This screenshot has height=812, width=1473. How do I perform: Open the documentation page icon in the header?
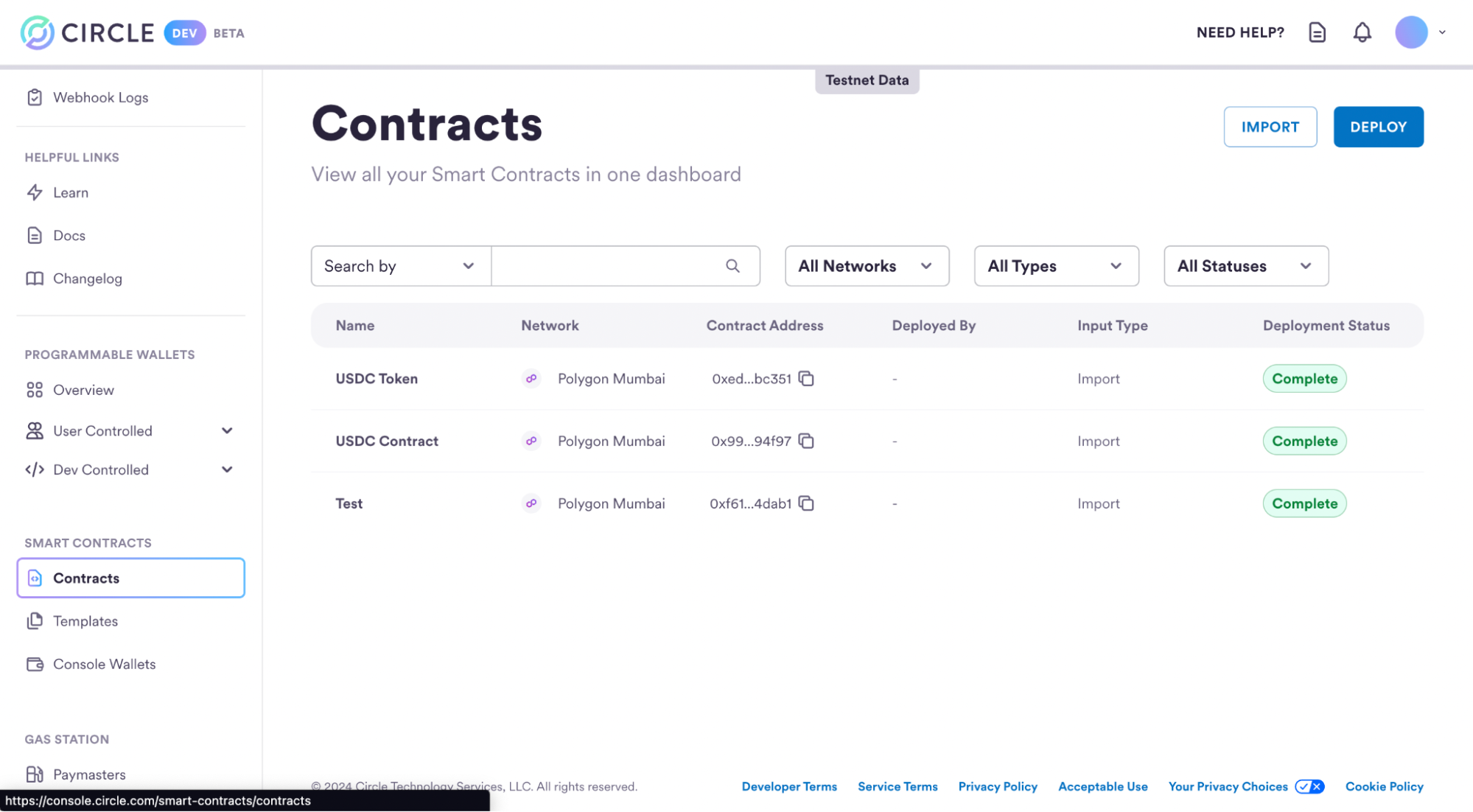point(1317,32)
